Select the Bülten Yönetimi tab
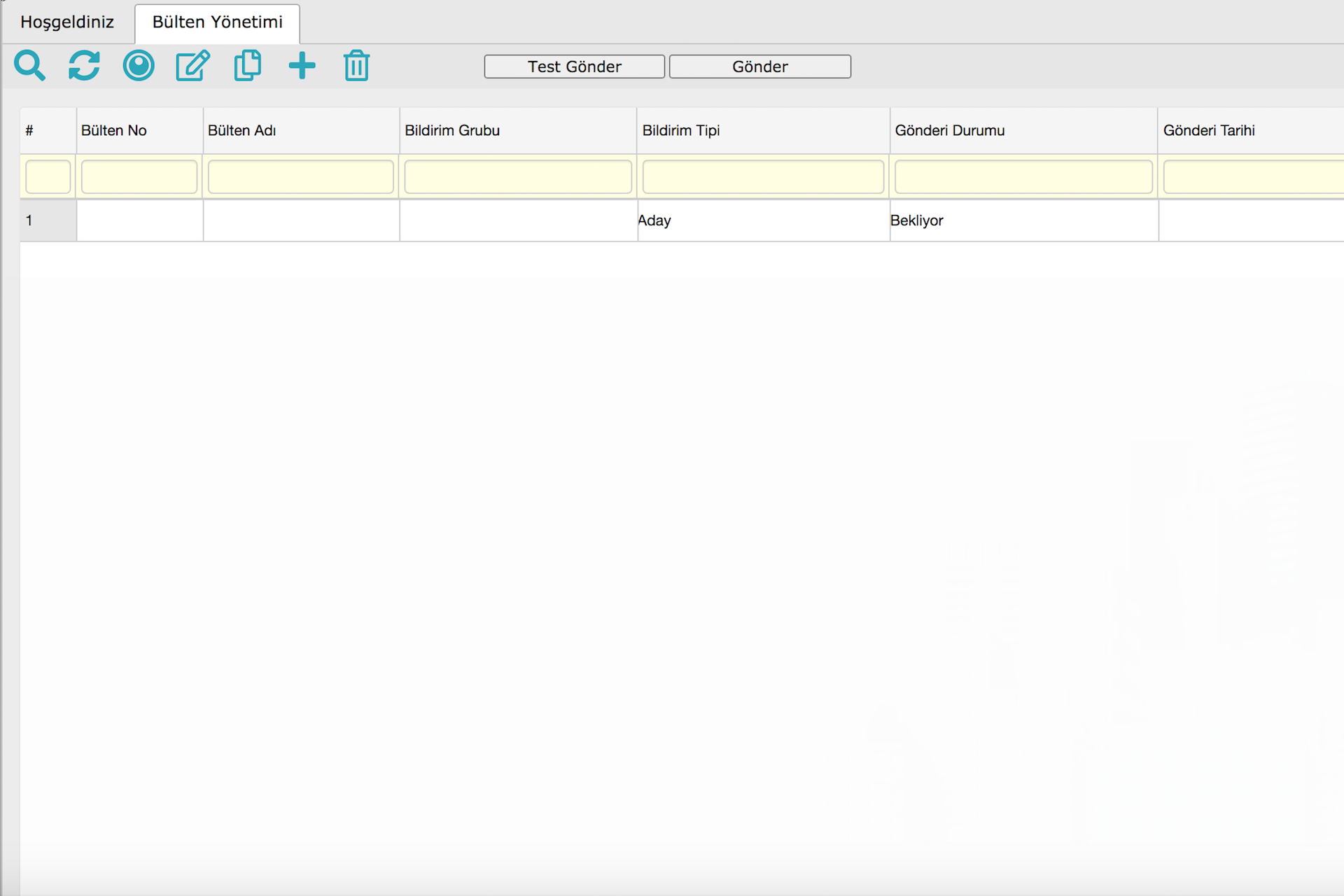The width and height of the screenshot is (1344, 896). click(x=217, y=22)
